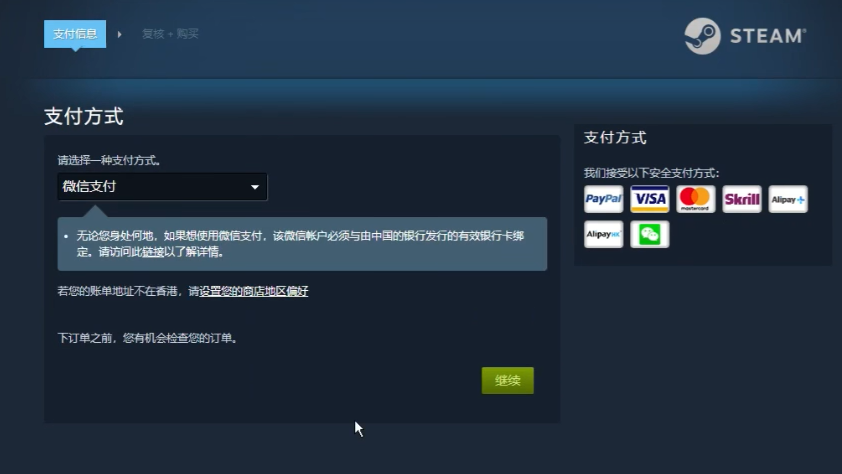Click the sidebar 支付方式 heading
Viewport: 842px width, 474px height.
coord(615,137)
